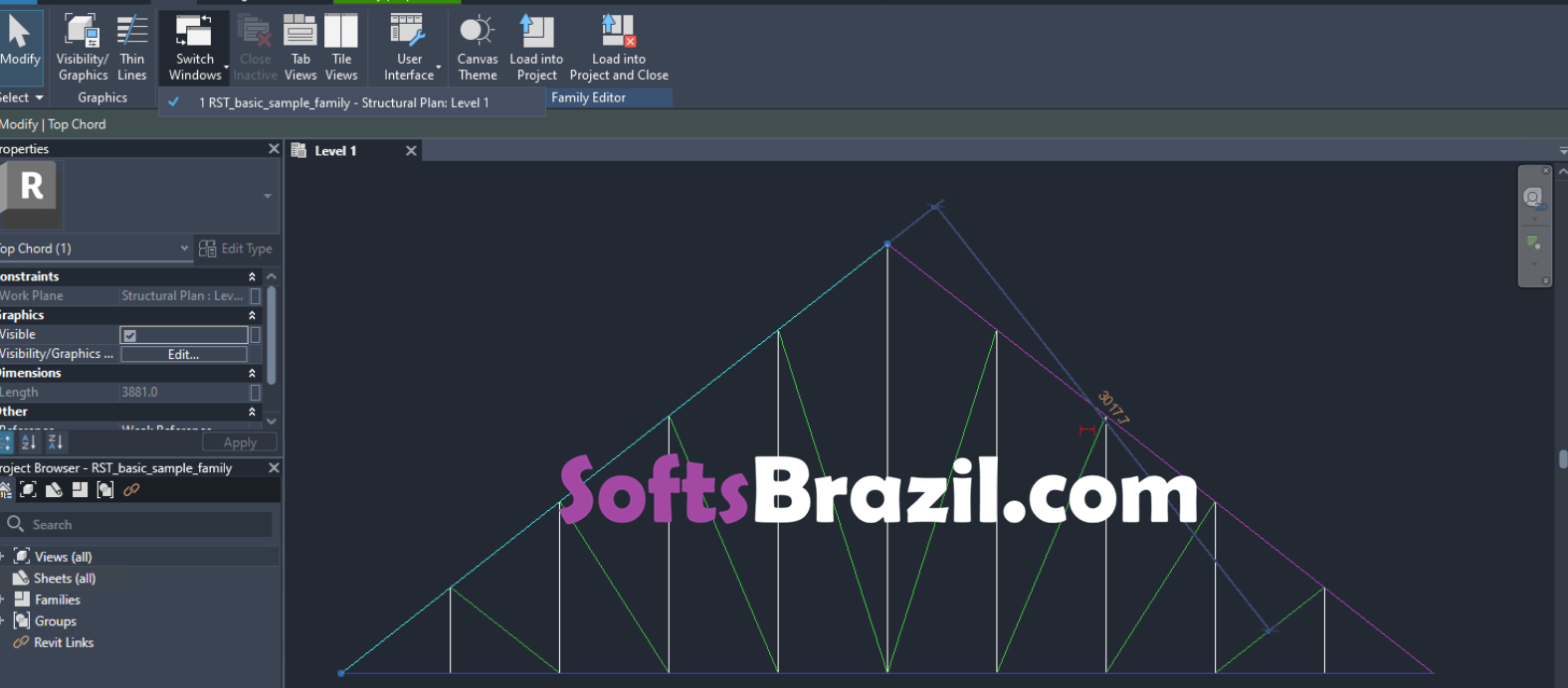
Task: Click the Graphics panel label
Action: point(102,97)
